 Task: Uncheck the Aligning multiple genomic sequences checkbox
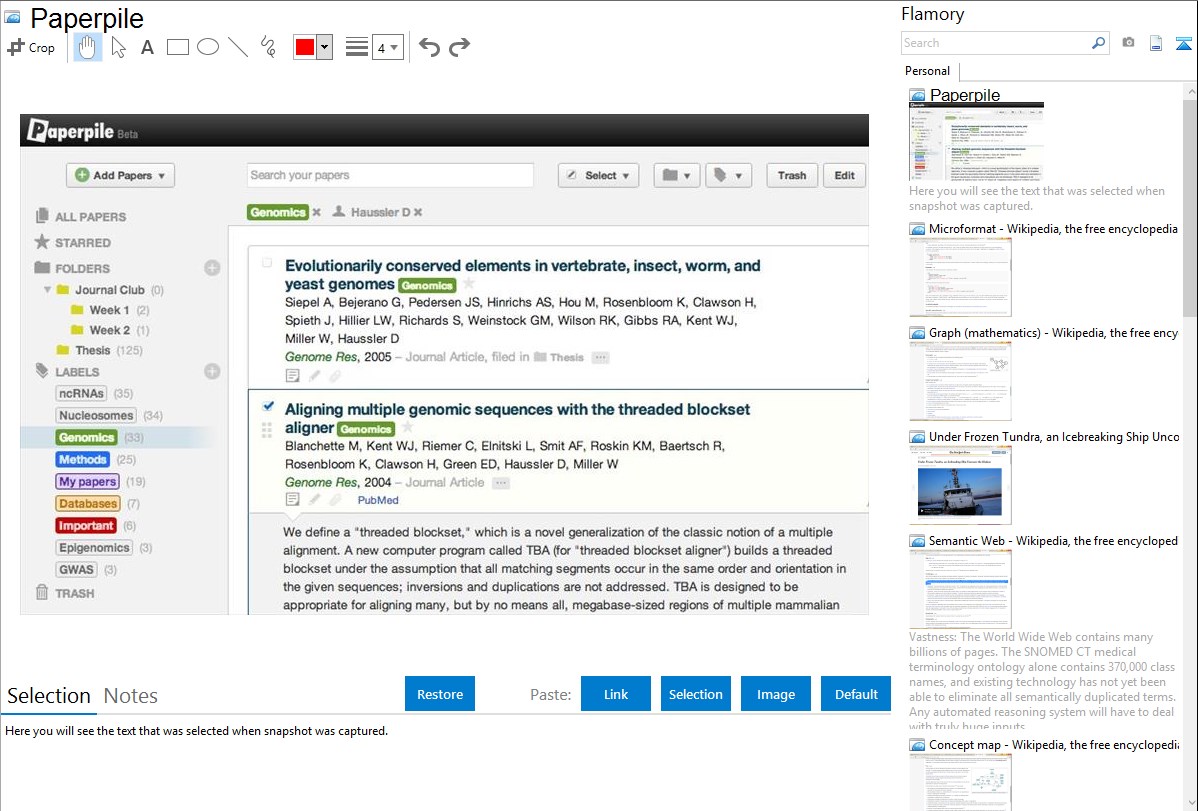point(267,406)
